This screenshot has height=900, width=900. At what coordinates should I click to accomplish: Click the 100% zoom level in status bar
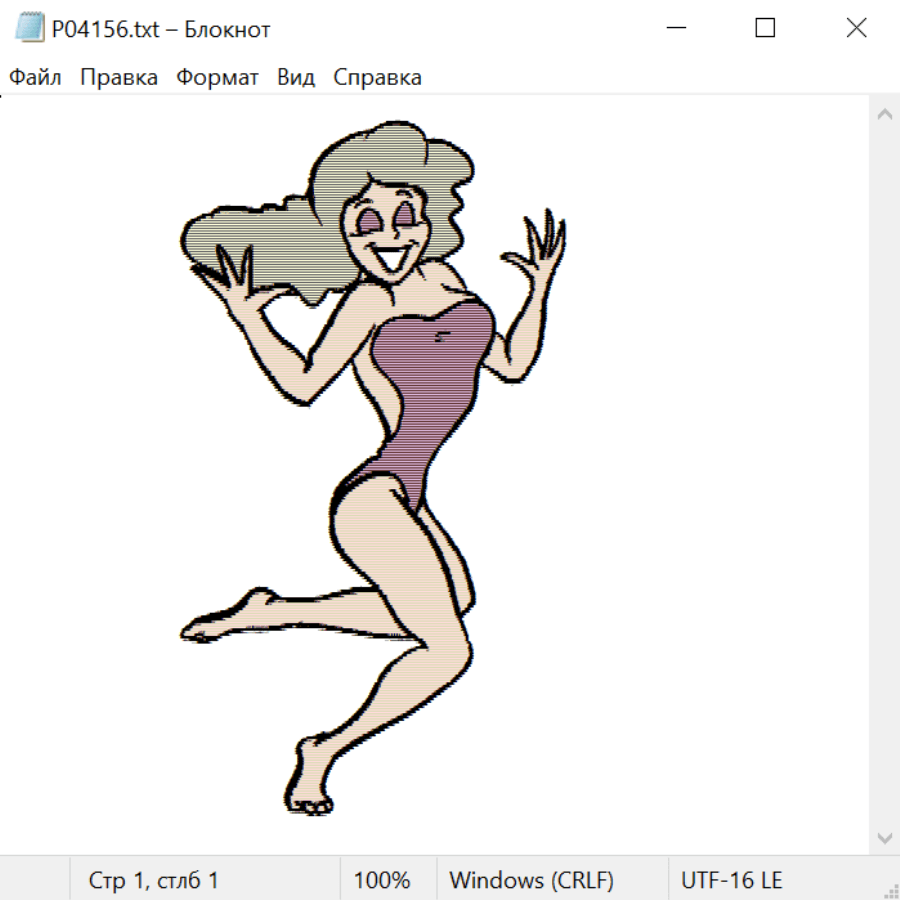(382, 880)
